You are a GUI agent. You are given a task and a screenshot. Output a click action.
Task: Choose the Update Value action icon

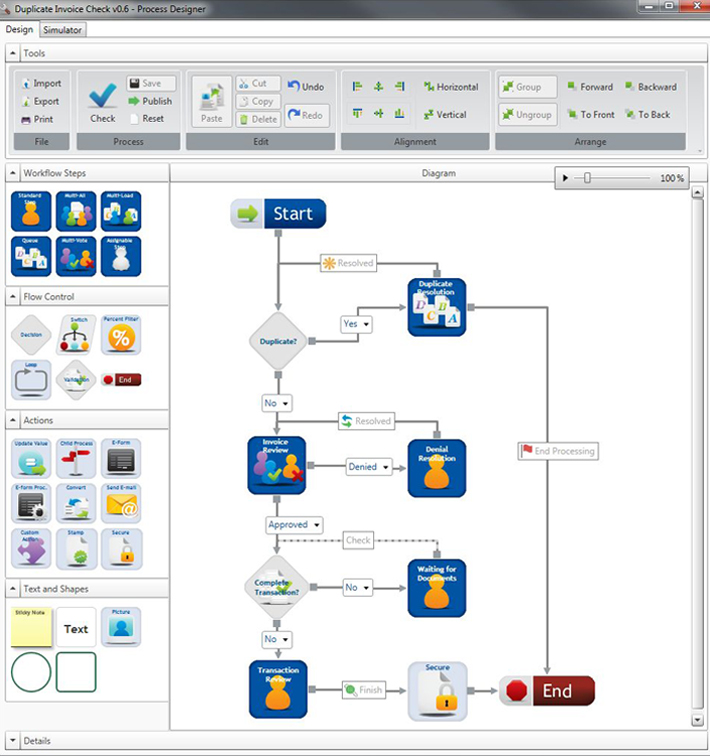click(x=31, y=459)
